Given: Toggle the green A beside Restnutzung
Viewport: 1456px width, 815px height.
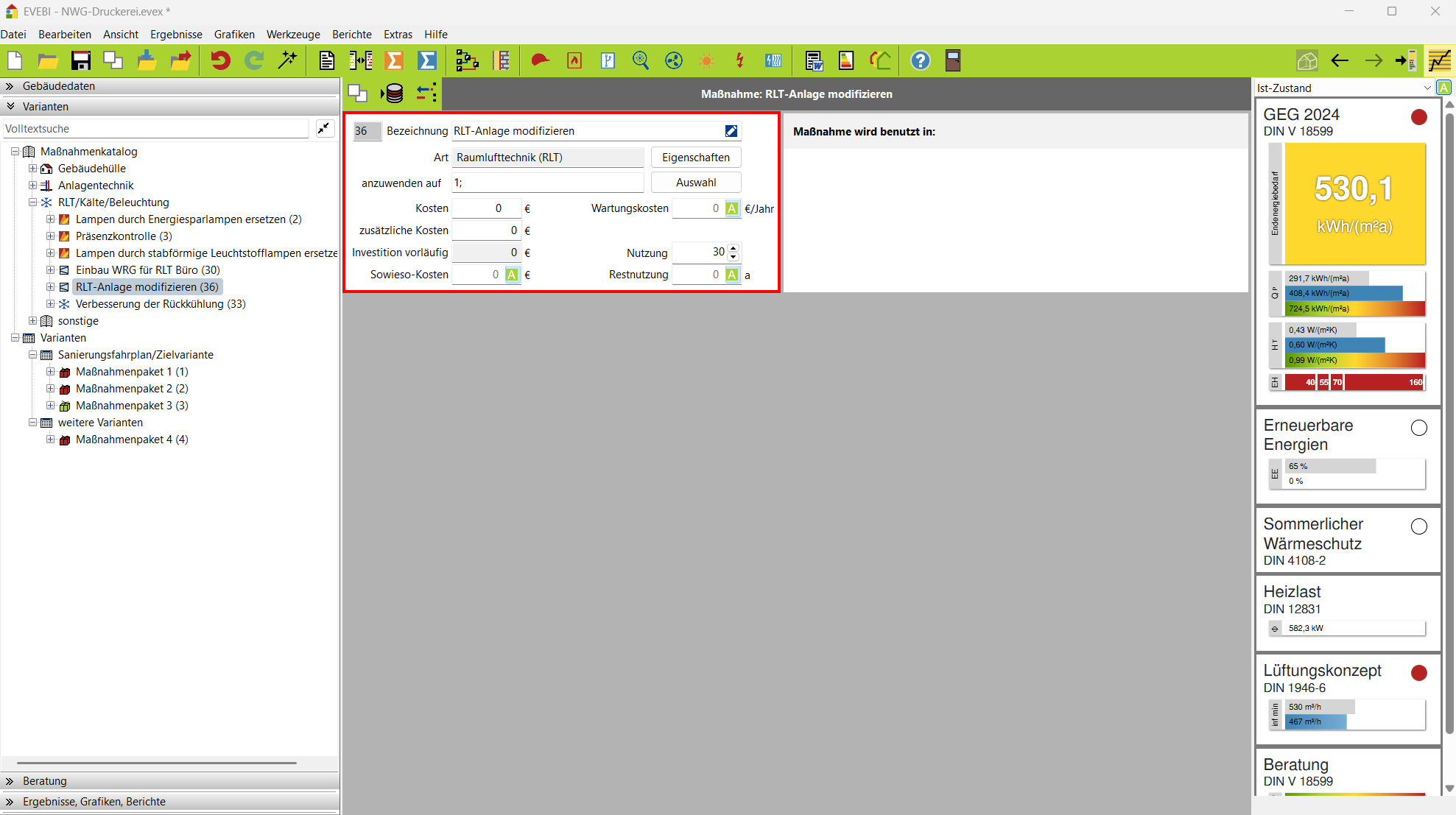Looking at the screenshot, I should click(731, 275).
